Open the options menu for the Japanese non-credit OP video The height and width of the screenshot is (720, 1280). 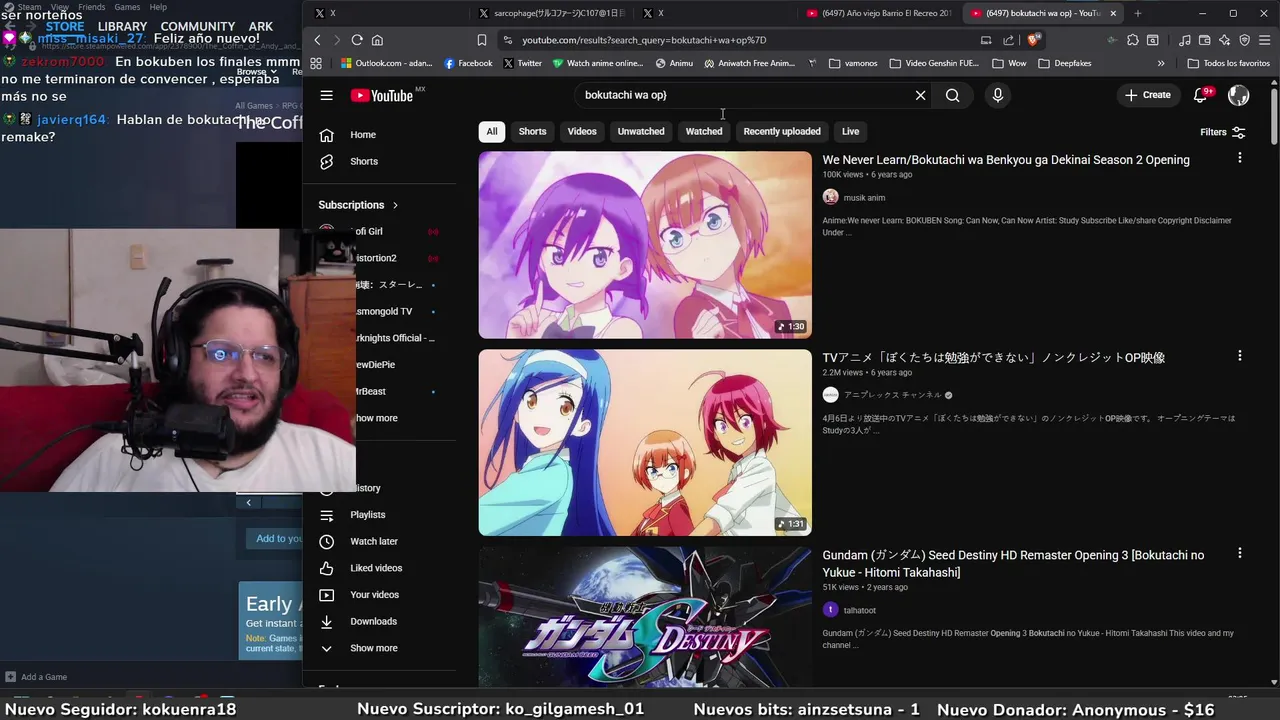tap(1240, 356)
